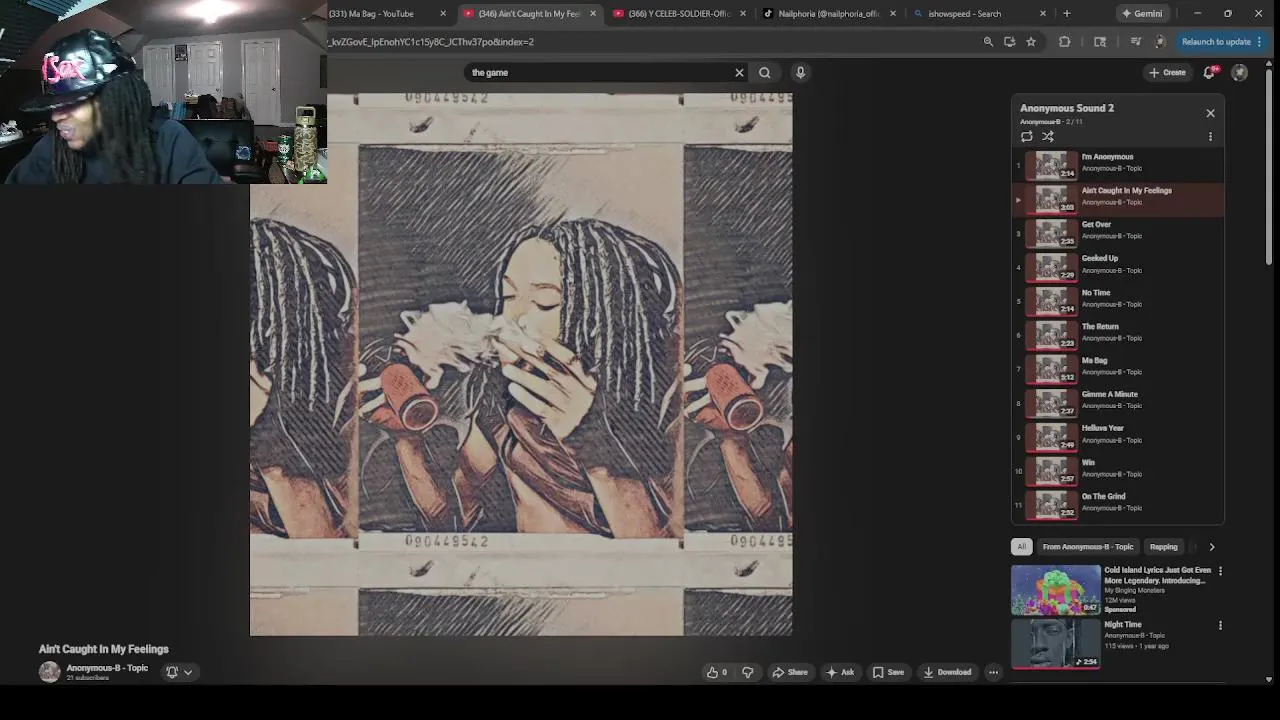Image resolution: width=1280 pixels, height=720 pixels.
Task: Click the Share button under the video
Action: tap(790, 672)
